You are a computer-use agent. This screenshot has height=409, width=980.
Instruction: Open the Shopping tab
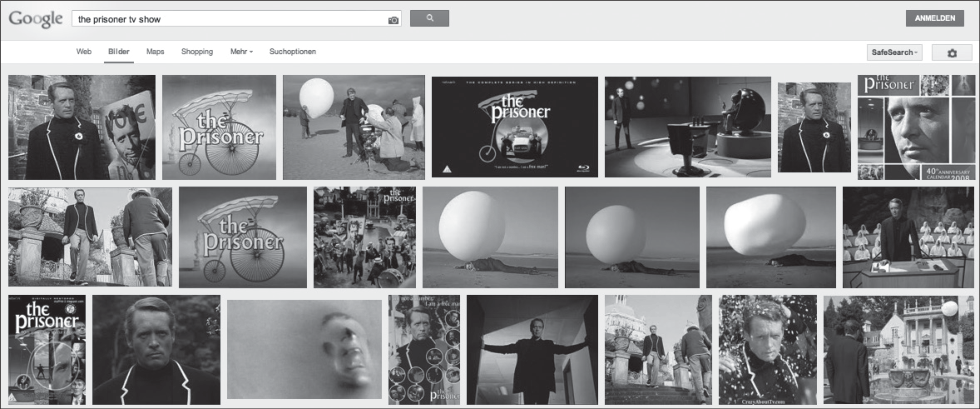tap(197, 52)
